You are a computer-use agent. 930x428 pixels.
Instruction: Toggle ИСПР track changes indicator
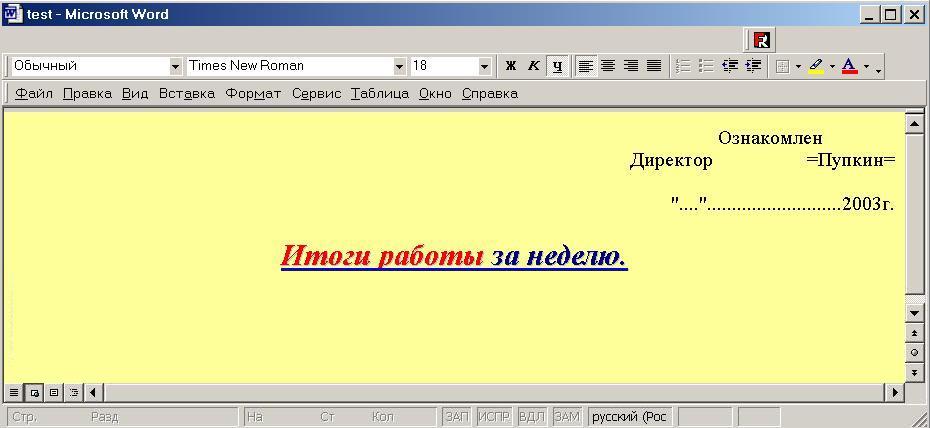pos(495,417)
